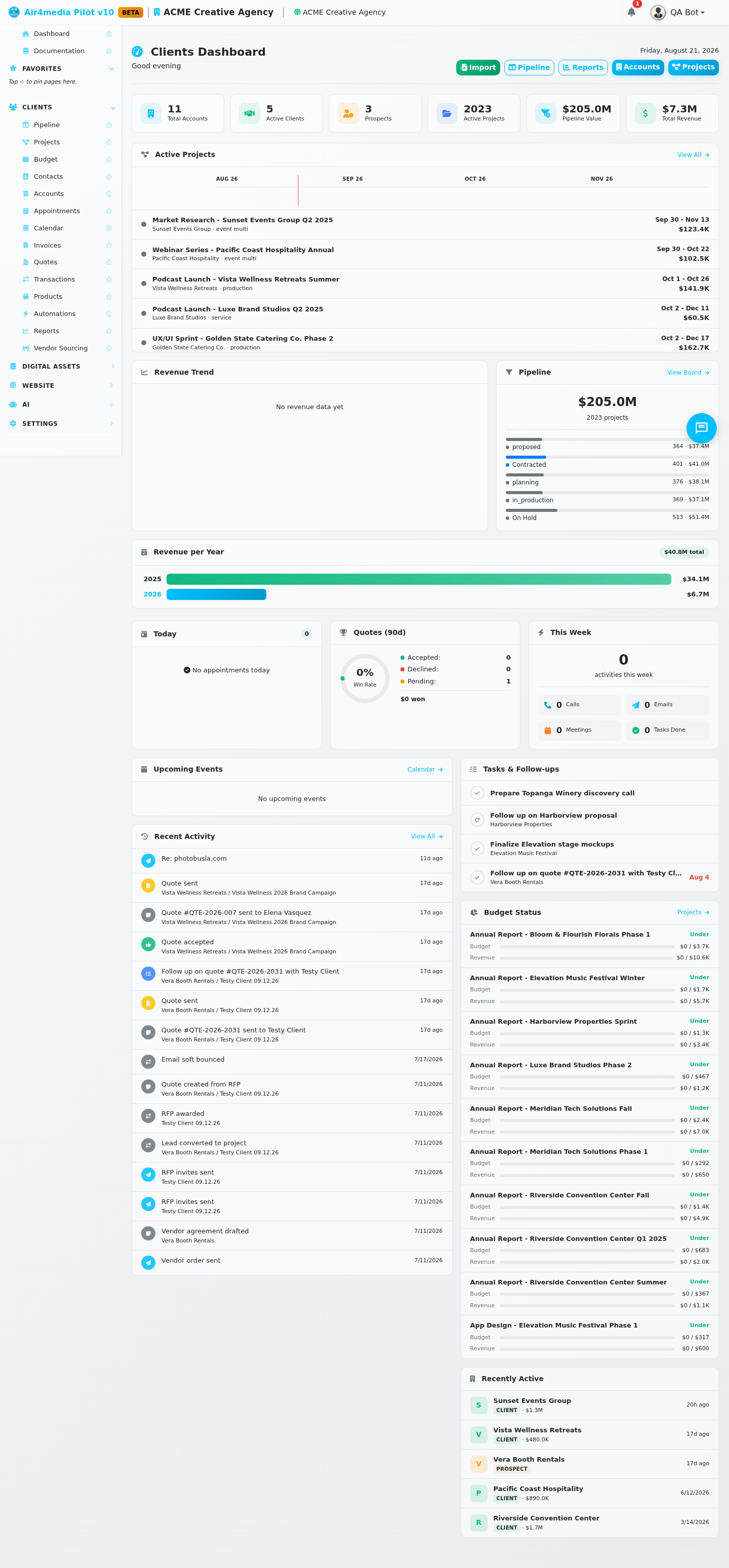Click the Vendor order sent activity icon

click(x=148, y=1262)
